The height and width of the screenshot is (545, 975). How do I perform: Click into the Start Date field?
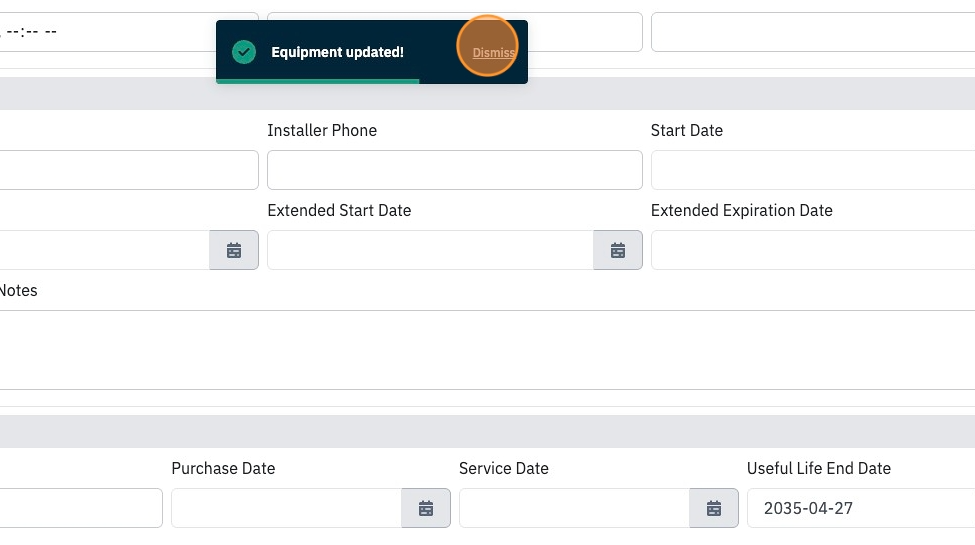pos(813,170)
